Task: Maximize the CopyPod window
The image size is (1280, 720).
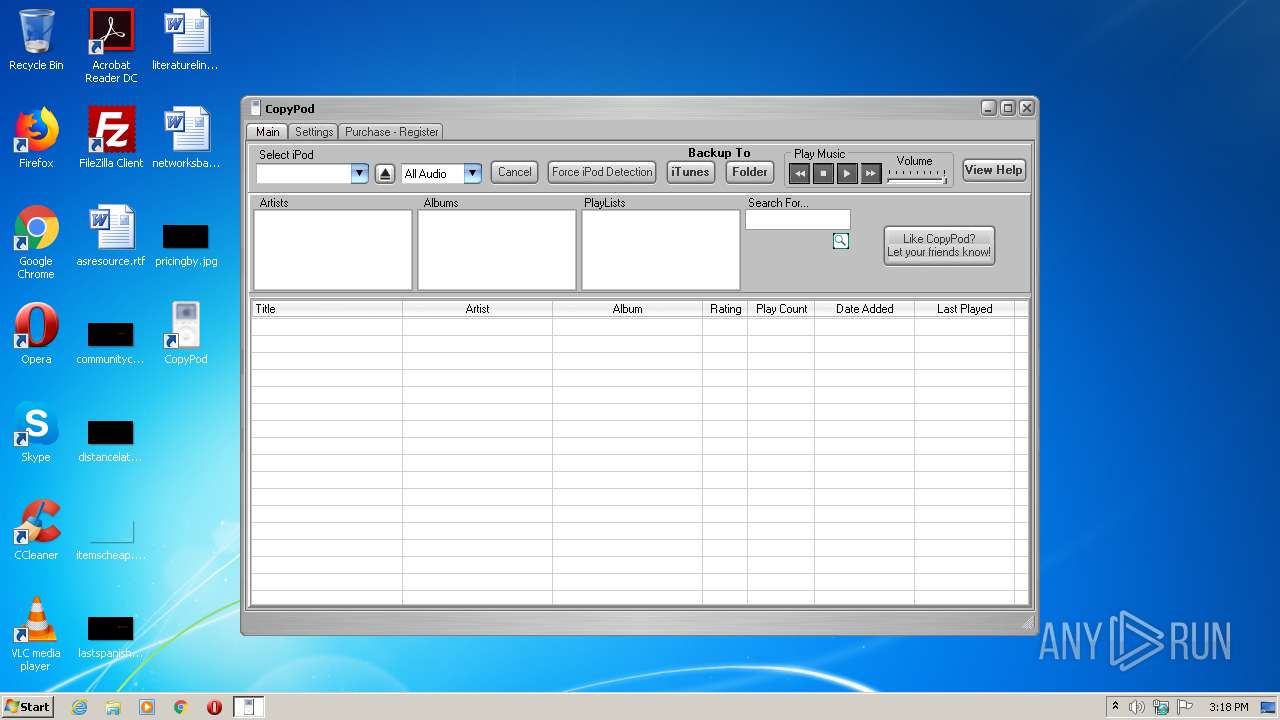Action: pyautogui.click(x=1008, y=108)
